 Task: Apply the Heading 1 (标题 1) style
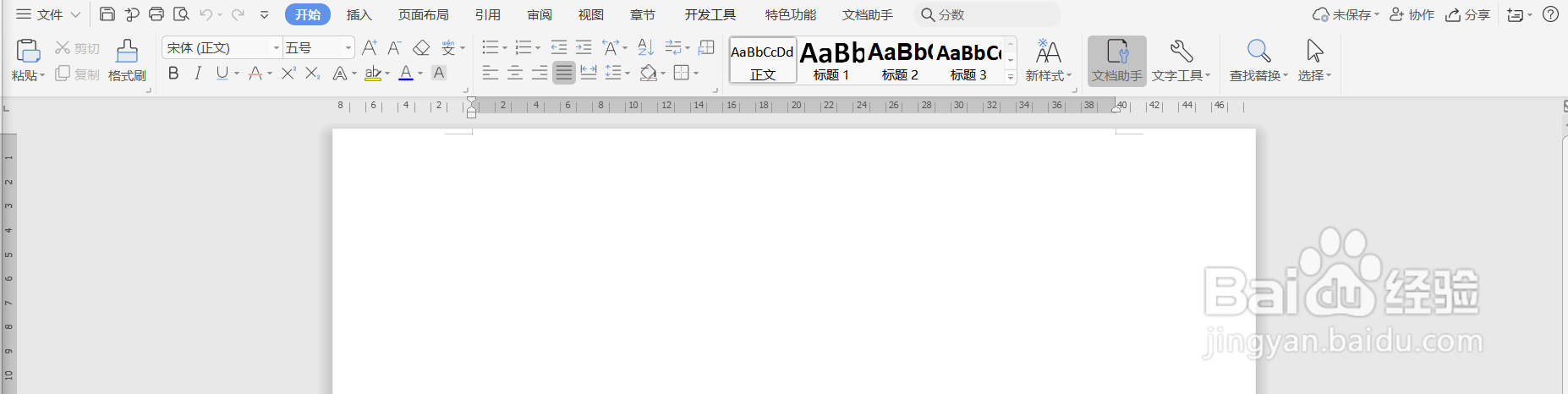click(831, 61)
